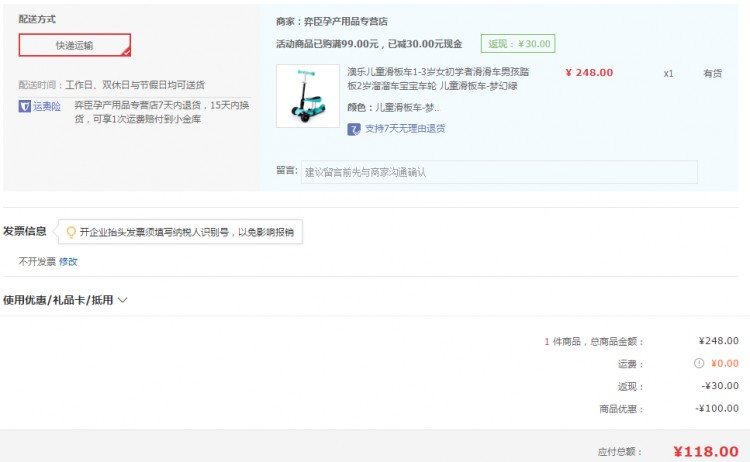Click the lightbulb tip icon by 发票信息

coord(71,232)
